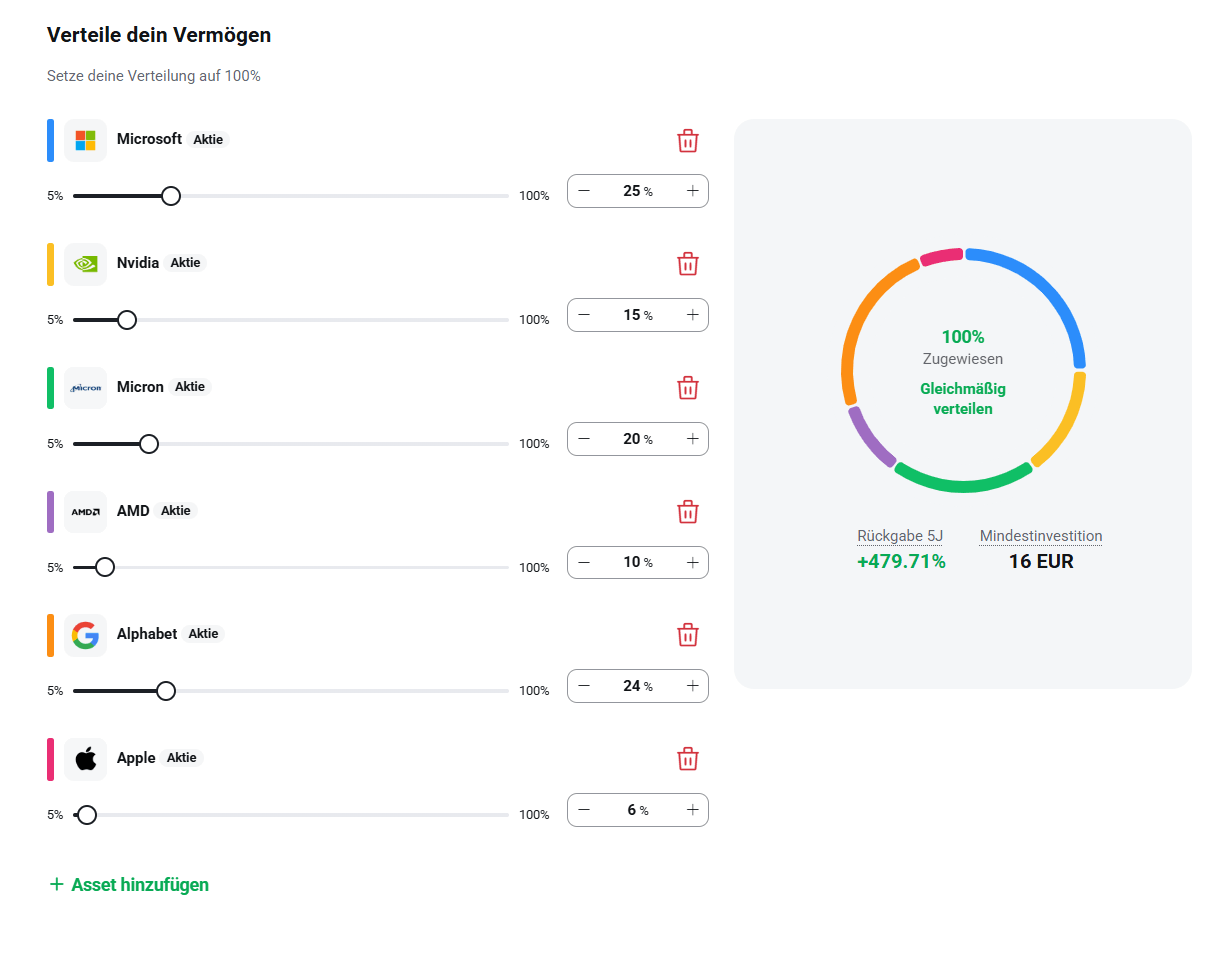
Task: Increase Alphabet percentage with plus
Action: 692,686
